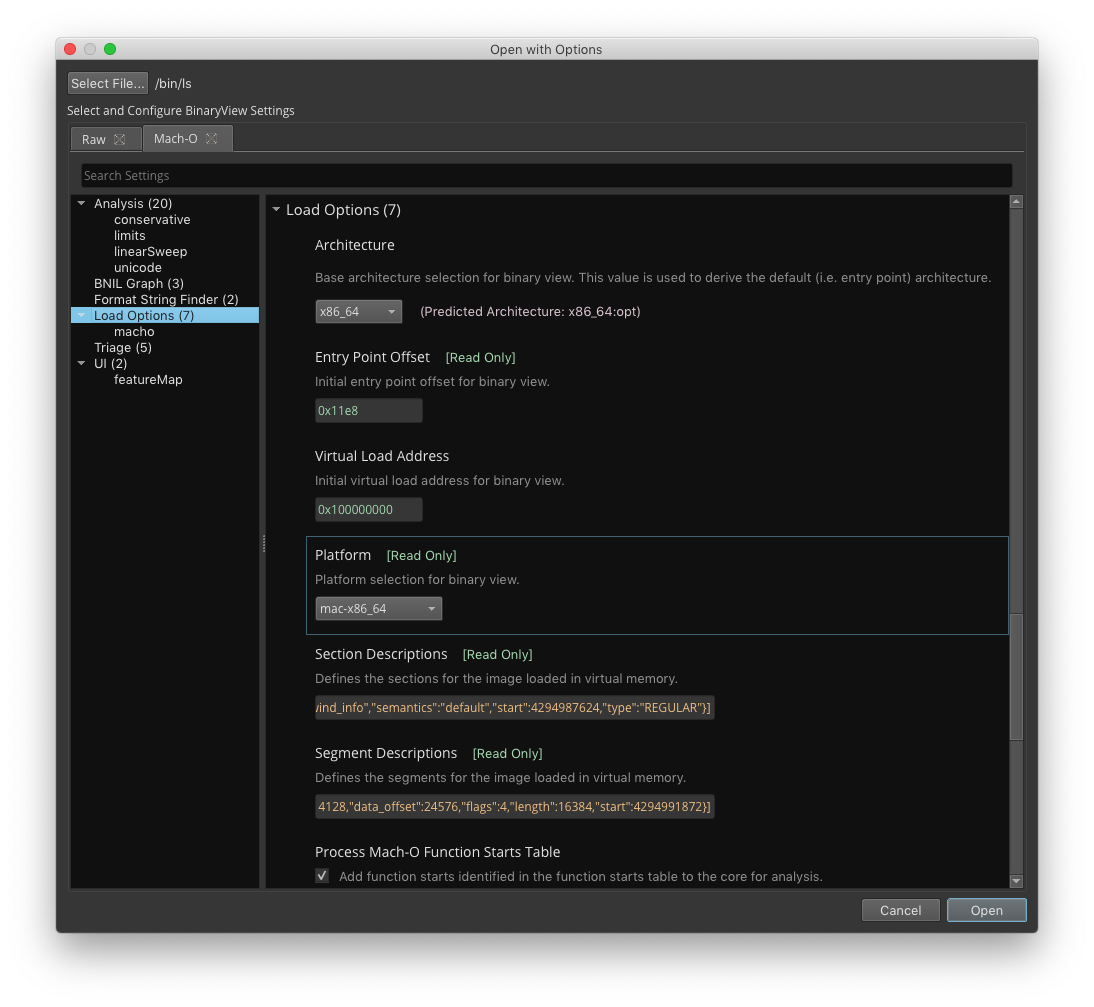Click the scrollbar down arrow
The image size is (1094, 1007).
point(1016,881)
